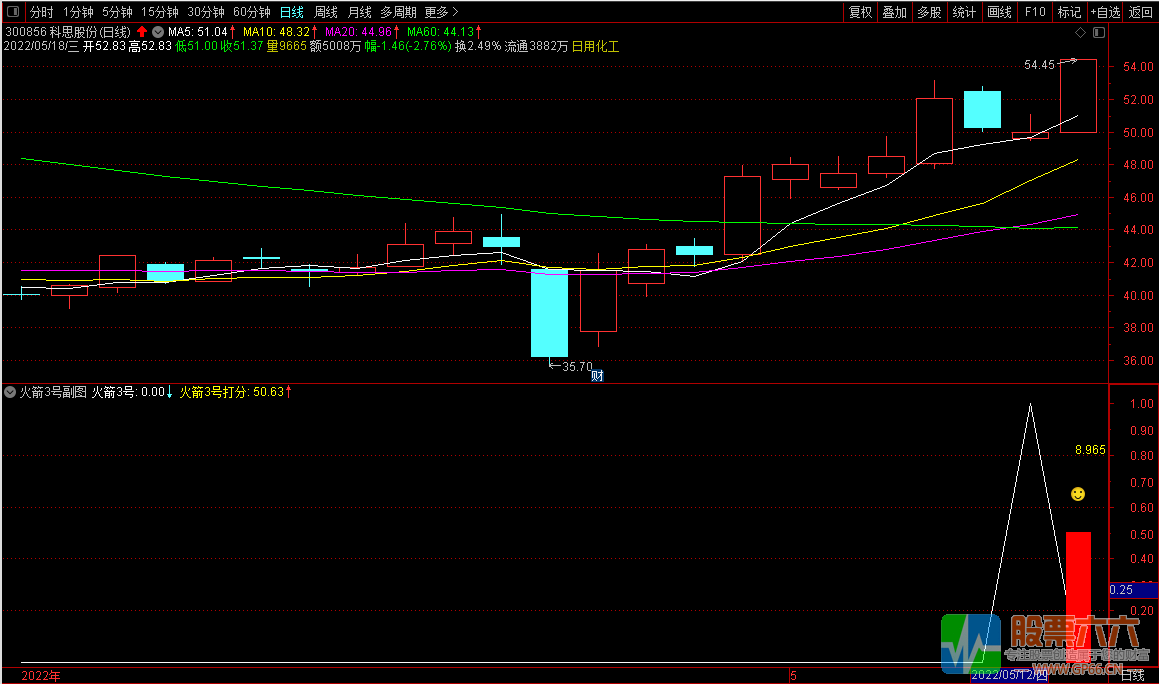Expand the 更多 more periods menu

tap(441, 12)
